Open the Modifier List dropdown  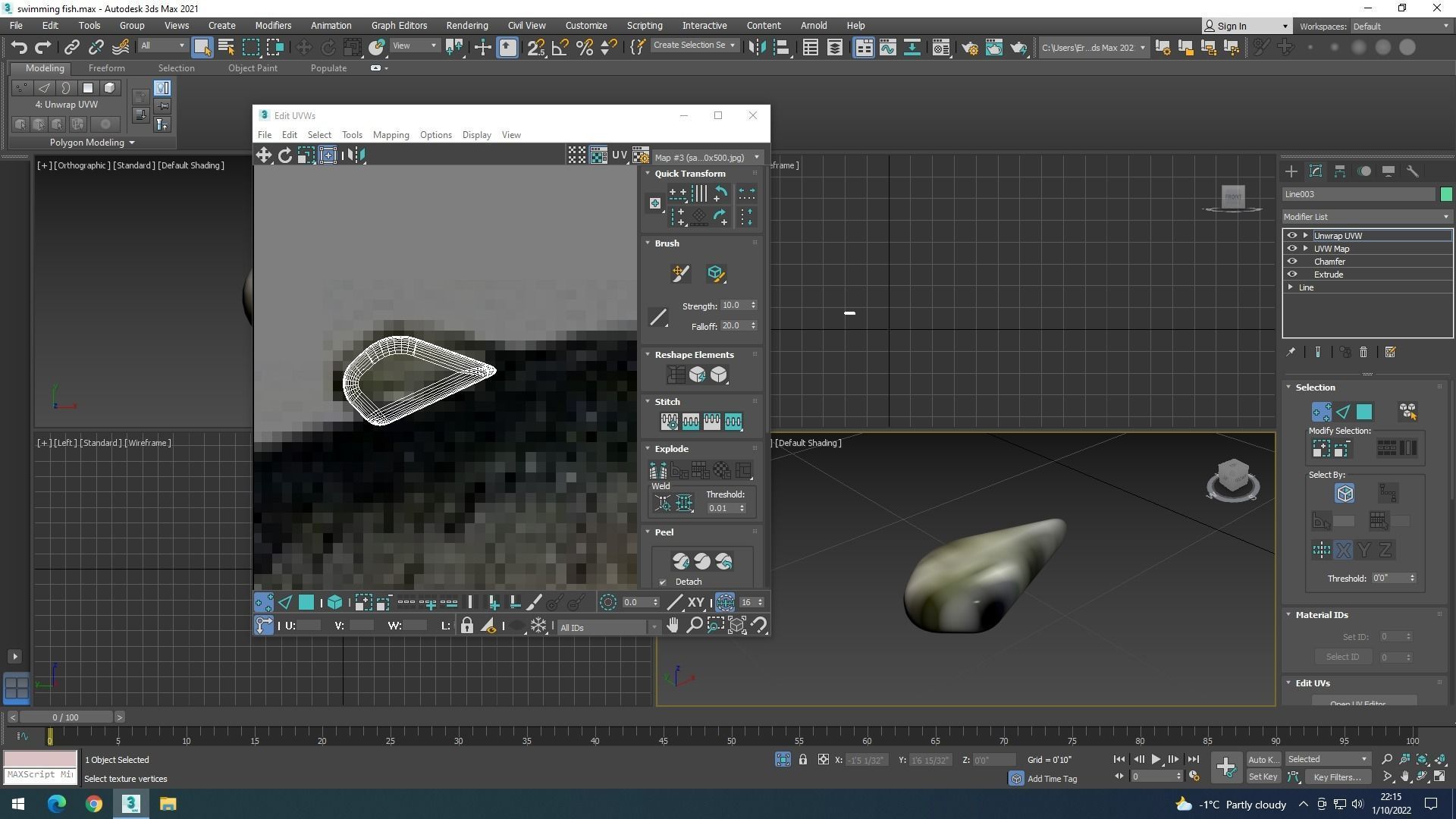point(1366,217)
